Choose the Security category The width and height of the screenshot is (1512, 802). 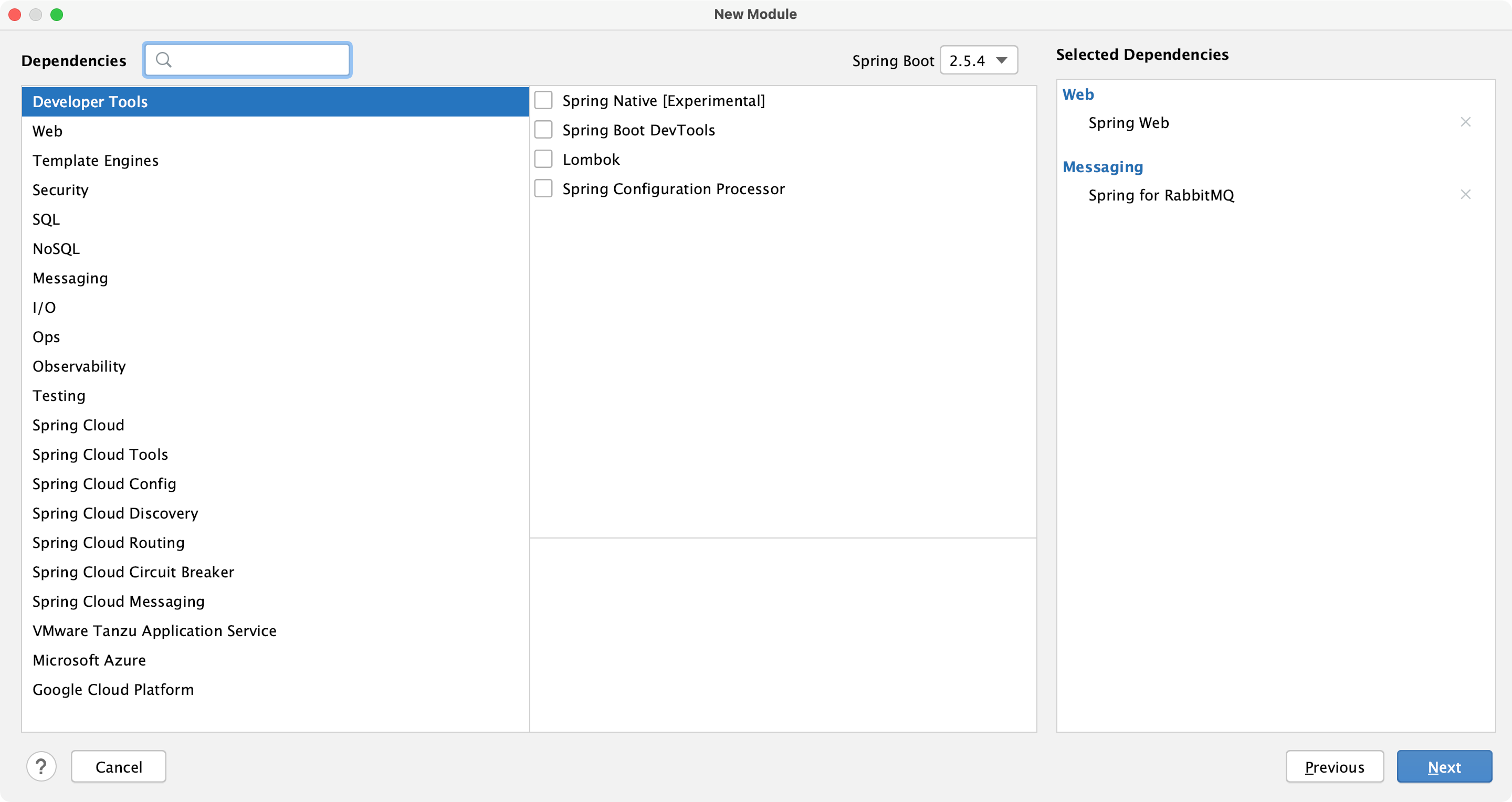pos(275,189)
